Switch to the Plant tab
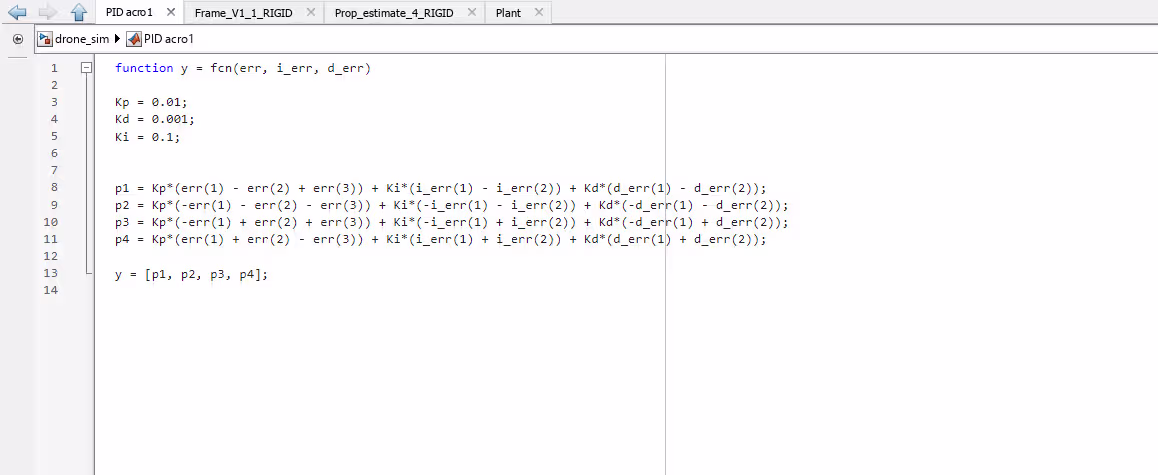Viewport: 1158px width, 475px height. point(508,13)
